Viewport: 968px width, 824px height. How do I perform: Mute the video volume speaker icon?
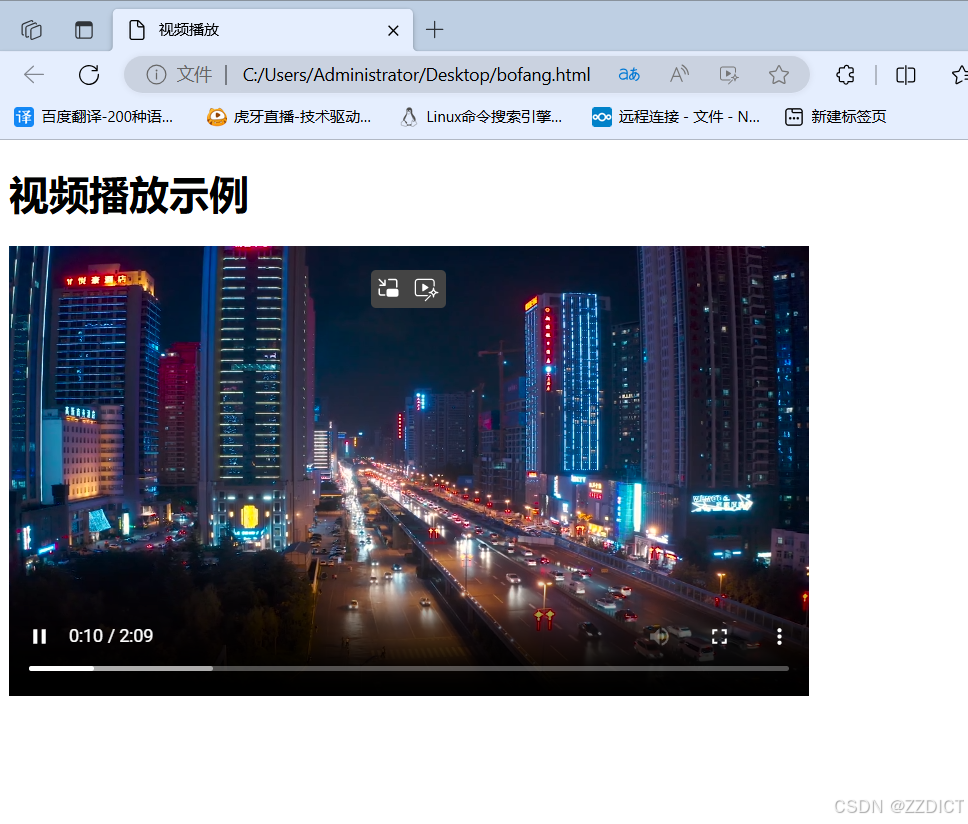coord(659,636)
